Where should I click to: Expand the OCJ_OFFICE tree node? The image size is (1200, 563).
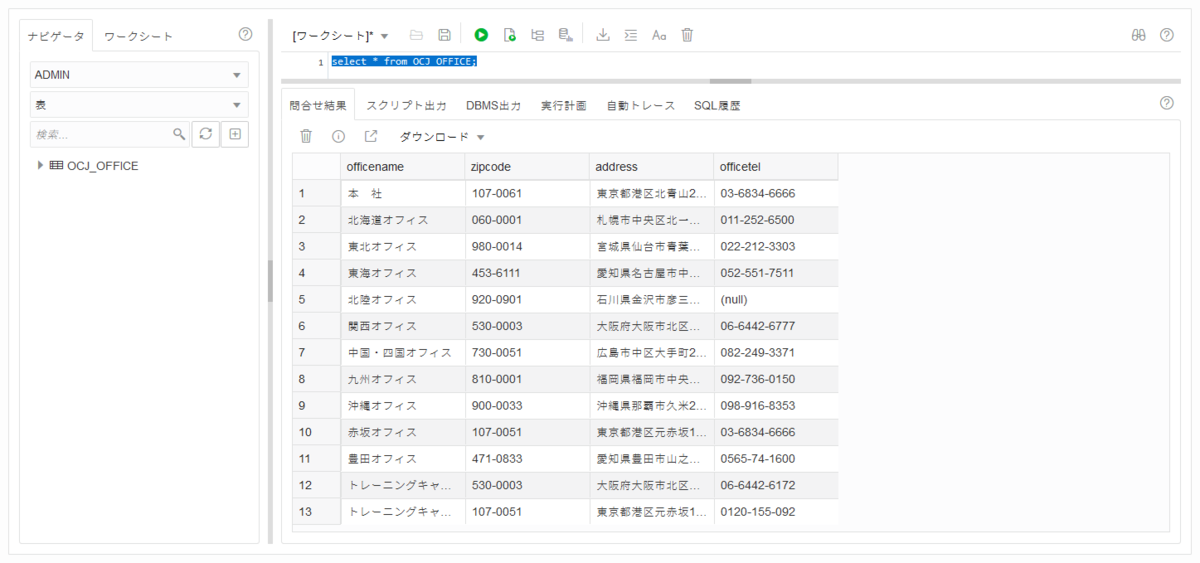[x=40, y=166]
